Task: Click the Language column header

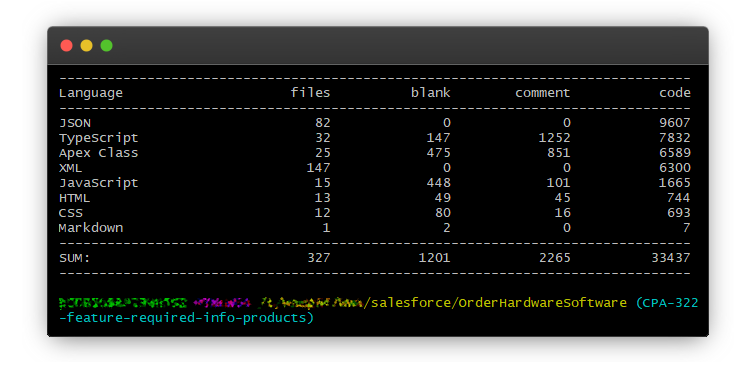Action: (91, 93)
